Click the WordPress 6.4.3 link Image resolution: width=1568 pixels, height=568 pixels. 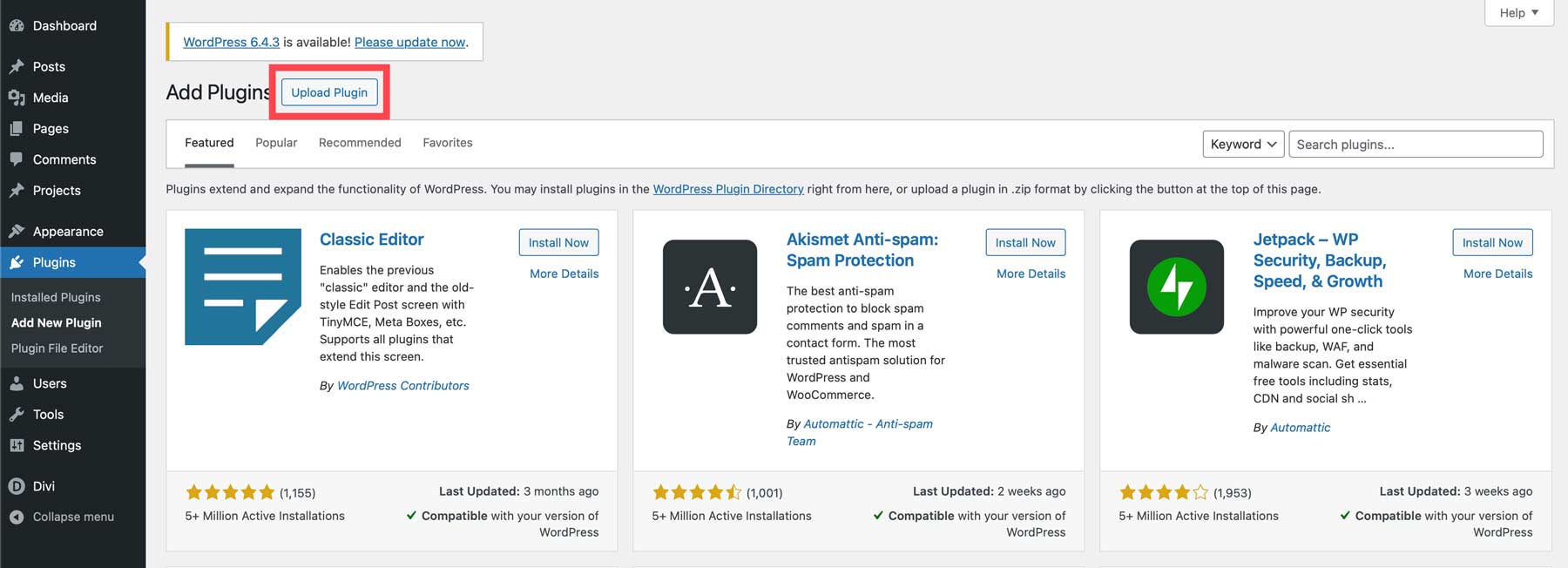coord(231,42)
